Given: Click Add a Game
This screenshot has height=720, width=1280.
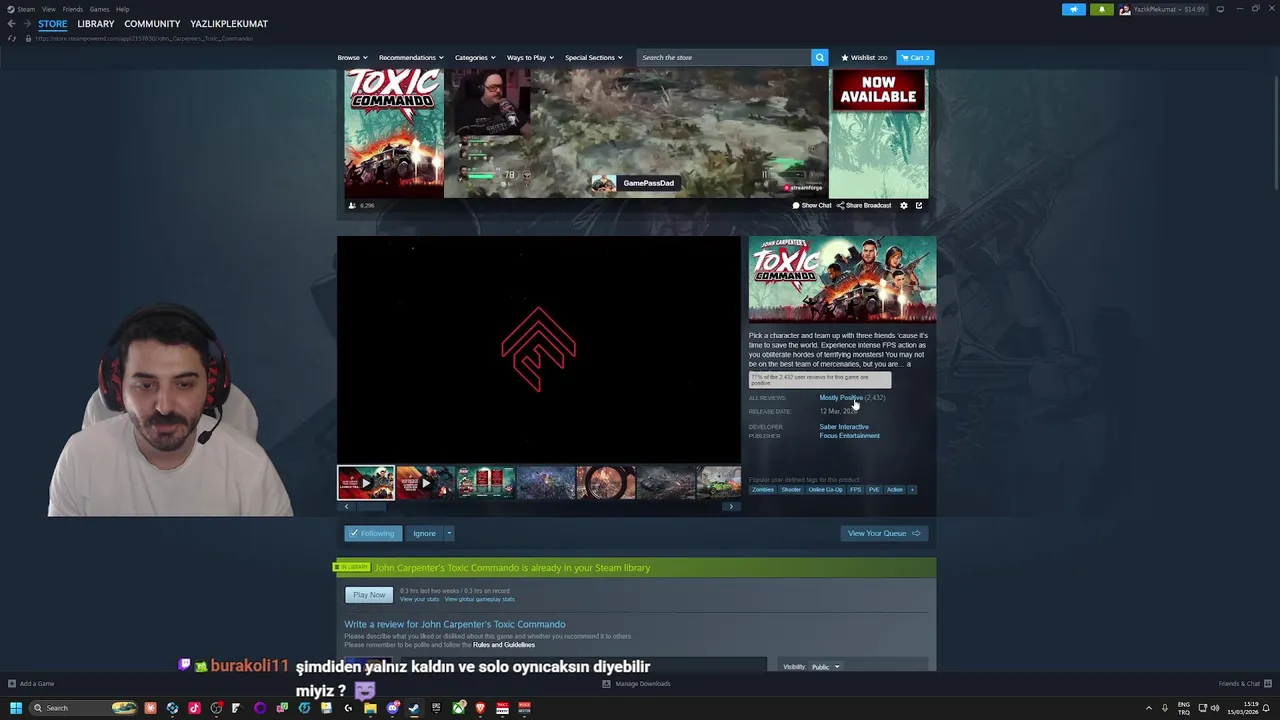Looking at the screenshot, I should [31, 684].
